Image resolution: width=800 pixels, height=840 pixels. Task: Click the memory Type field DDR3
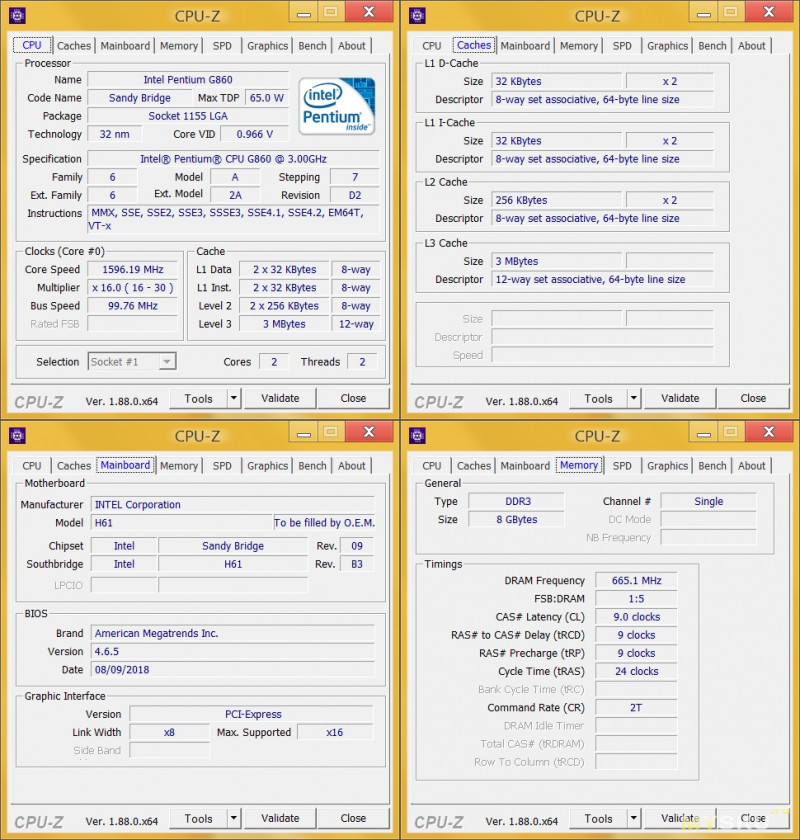click(517, 501)
